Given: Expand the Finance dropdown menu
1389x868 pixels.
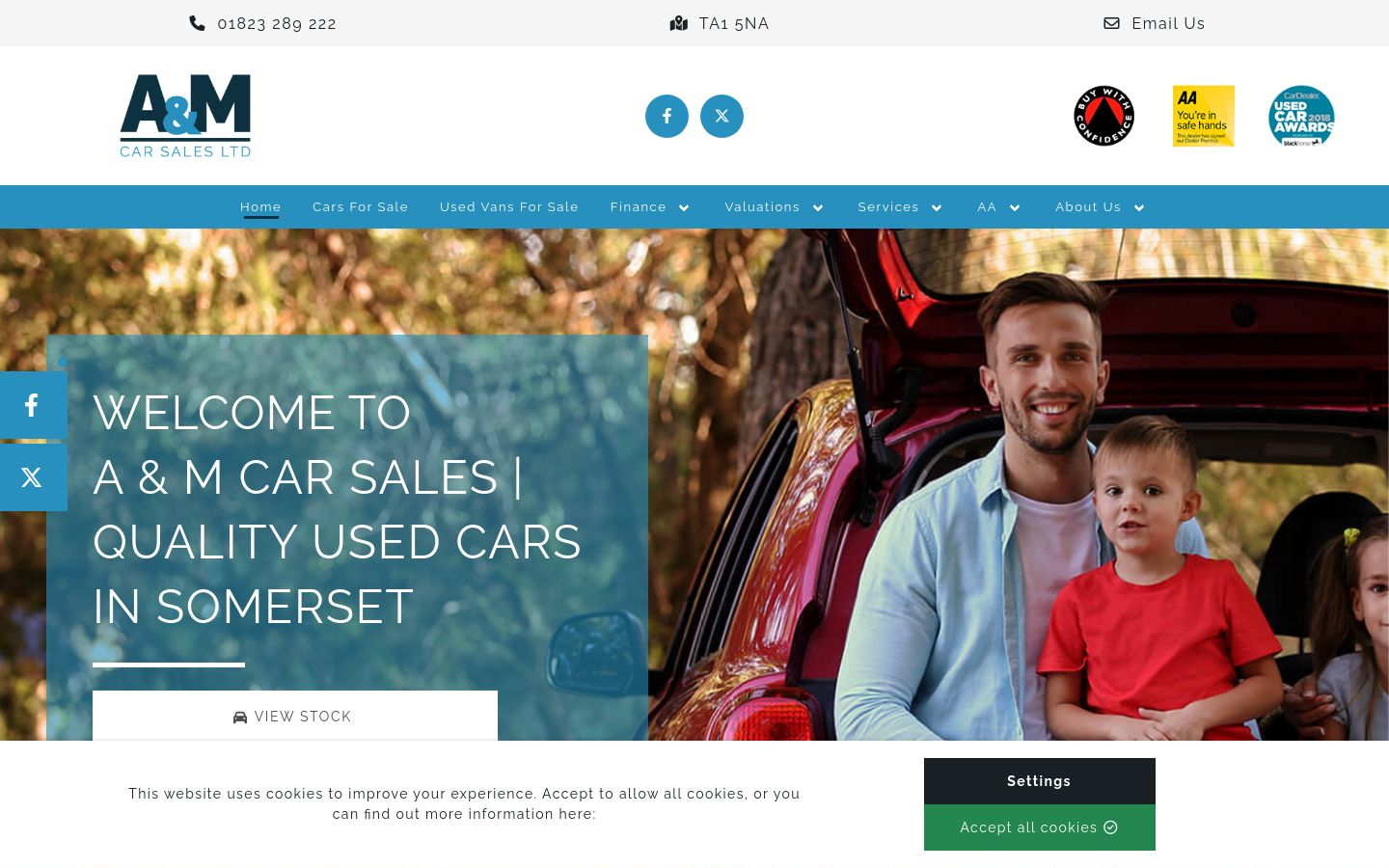Looking at the screenshot, I should (x=650, y=207).
